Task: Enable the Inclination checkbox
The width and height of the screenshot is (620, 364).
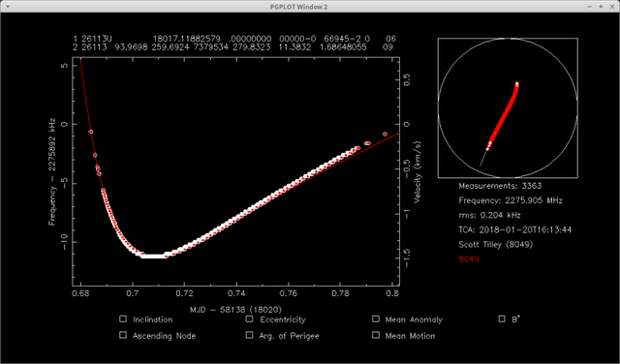Action: coord(123,319)
